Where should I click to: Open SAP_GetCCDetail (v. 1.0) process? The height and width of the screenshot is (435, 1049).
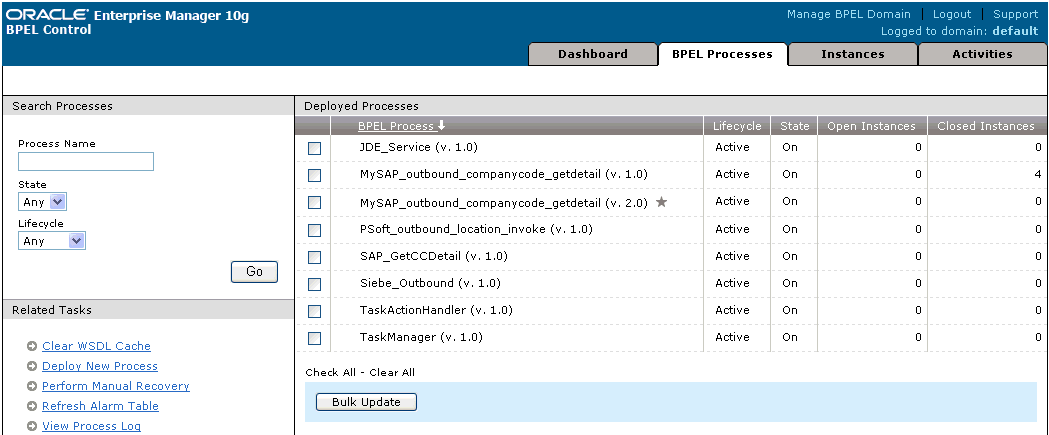(434, 256)
